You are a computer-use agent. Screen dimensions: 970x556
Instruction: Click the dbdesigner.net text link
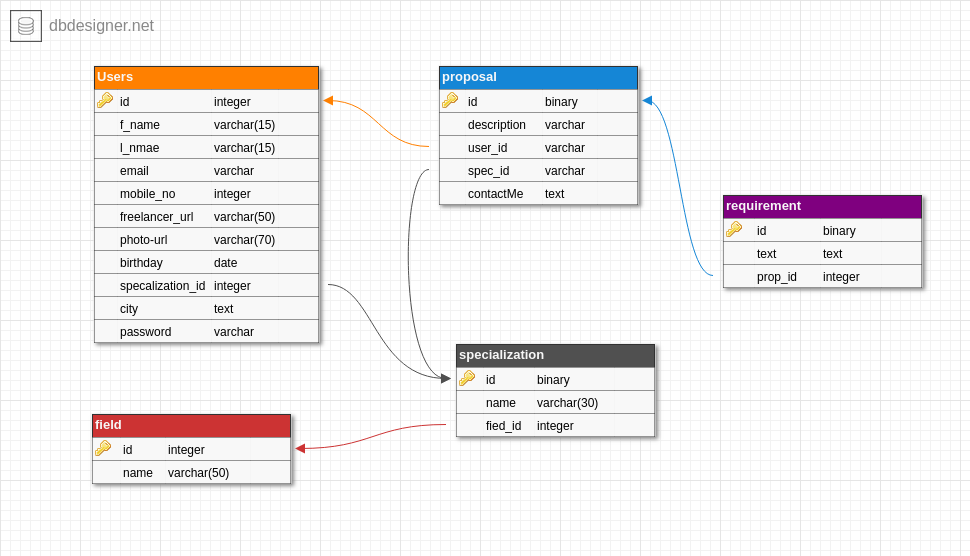click(101, 25)
